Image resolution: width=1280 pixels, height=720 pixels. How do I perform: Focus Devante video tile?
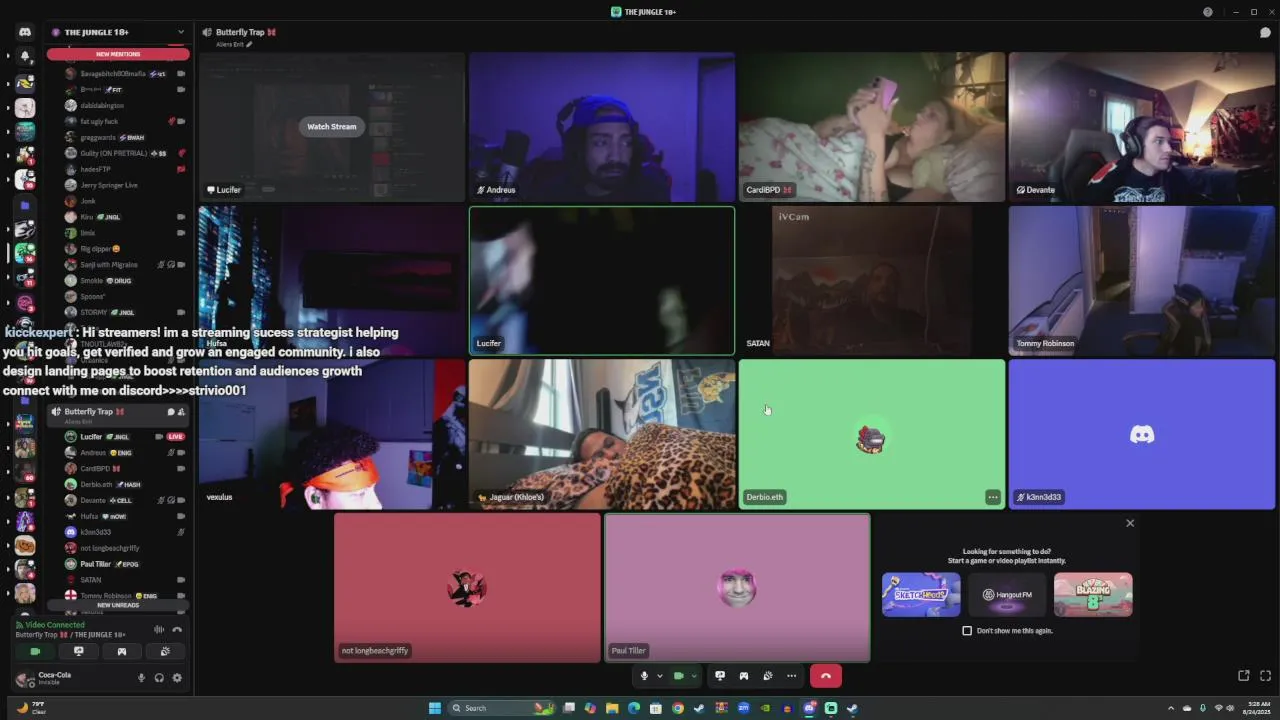(1142, 127)
